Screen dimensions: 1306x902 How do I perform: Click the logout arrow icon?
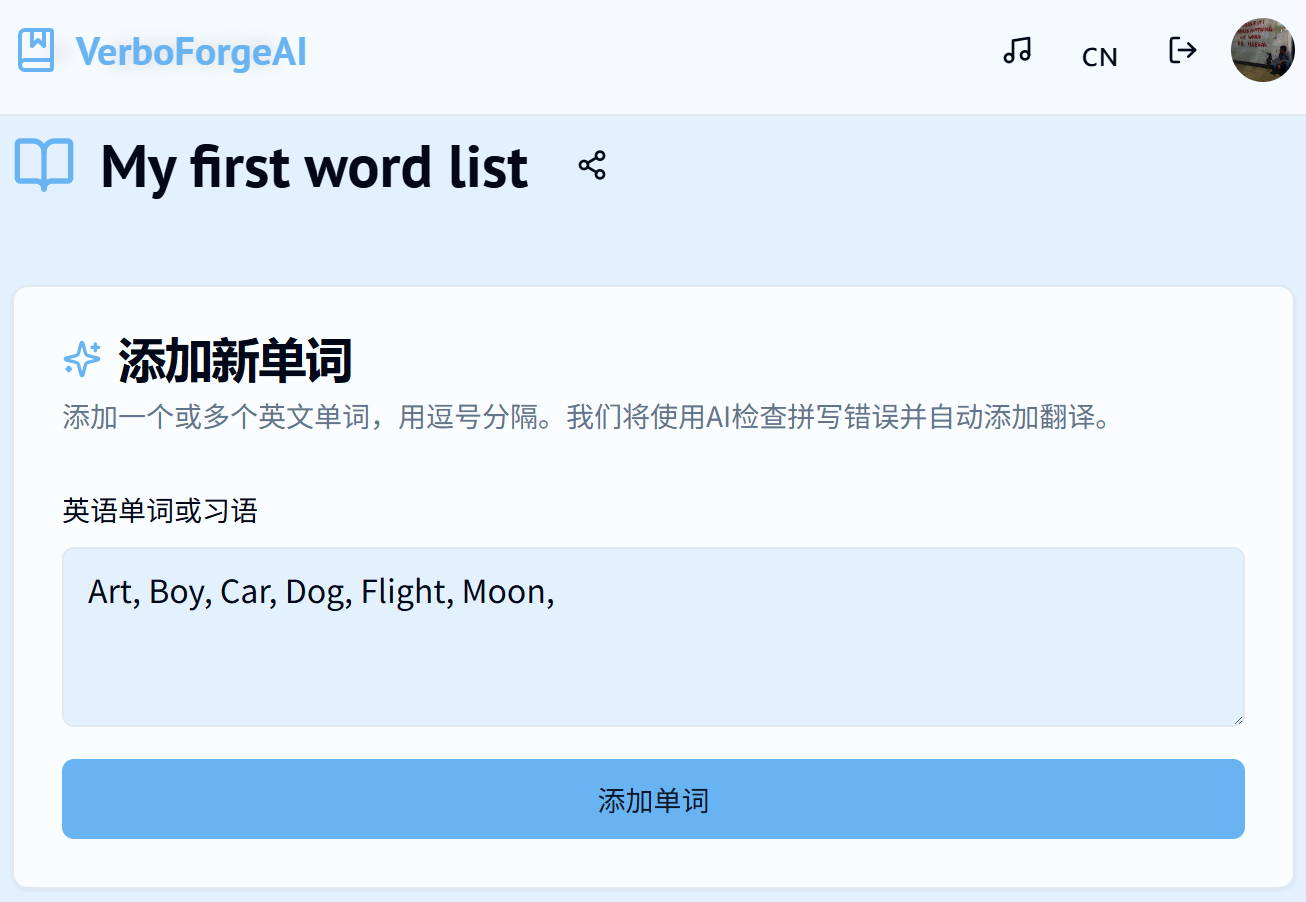(1182, 49)
